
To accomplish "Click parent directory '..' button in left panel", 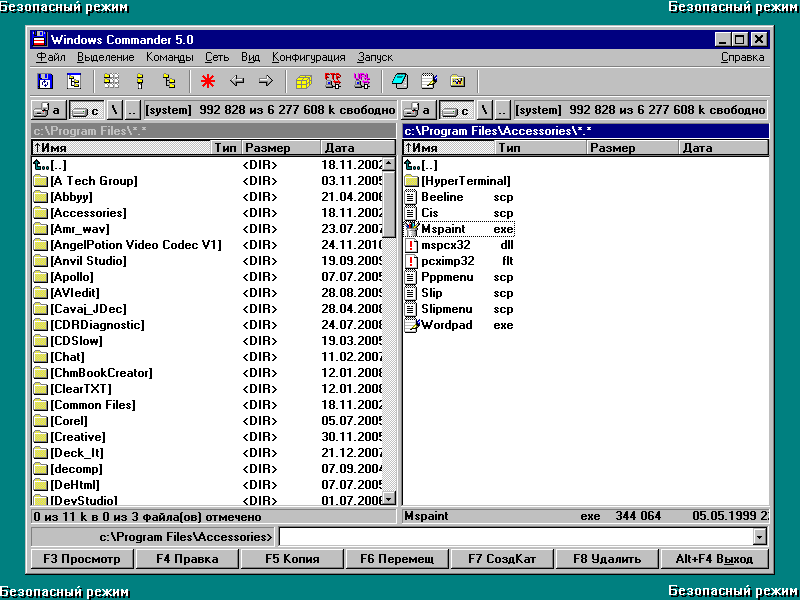I will pyautogui.click(x=132, y=110).
